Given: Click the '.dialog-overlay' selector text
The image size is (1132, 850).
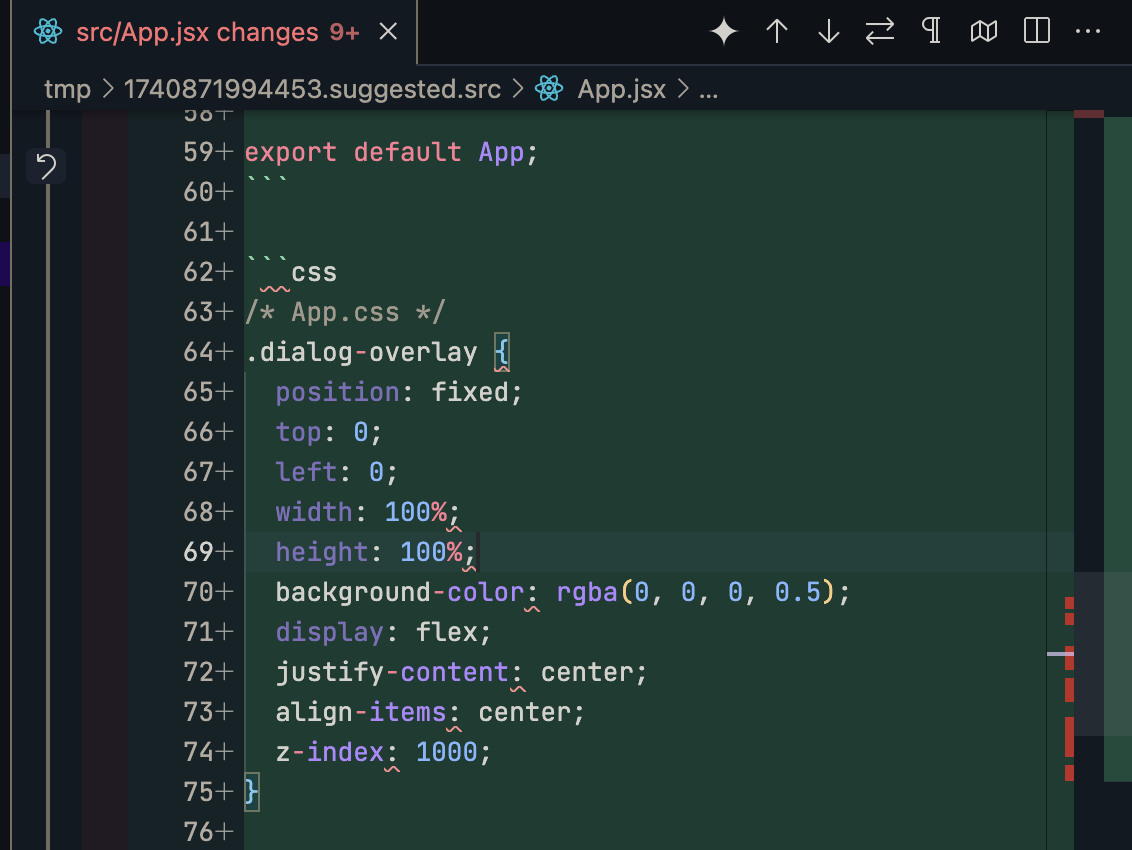Looking at the screenshot, I should tap(361, 352).
